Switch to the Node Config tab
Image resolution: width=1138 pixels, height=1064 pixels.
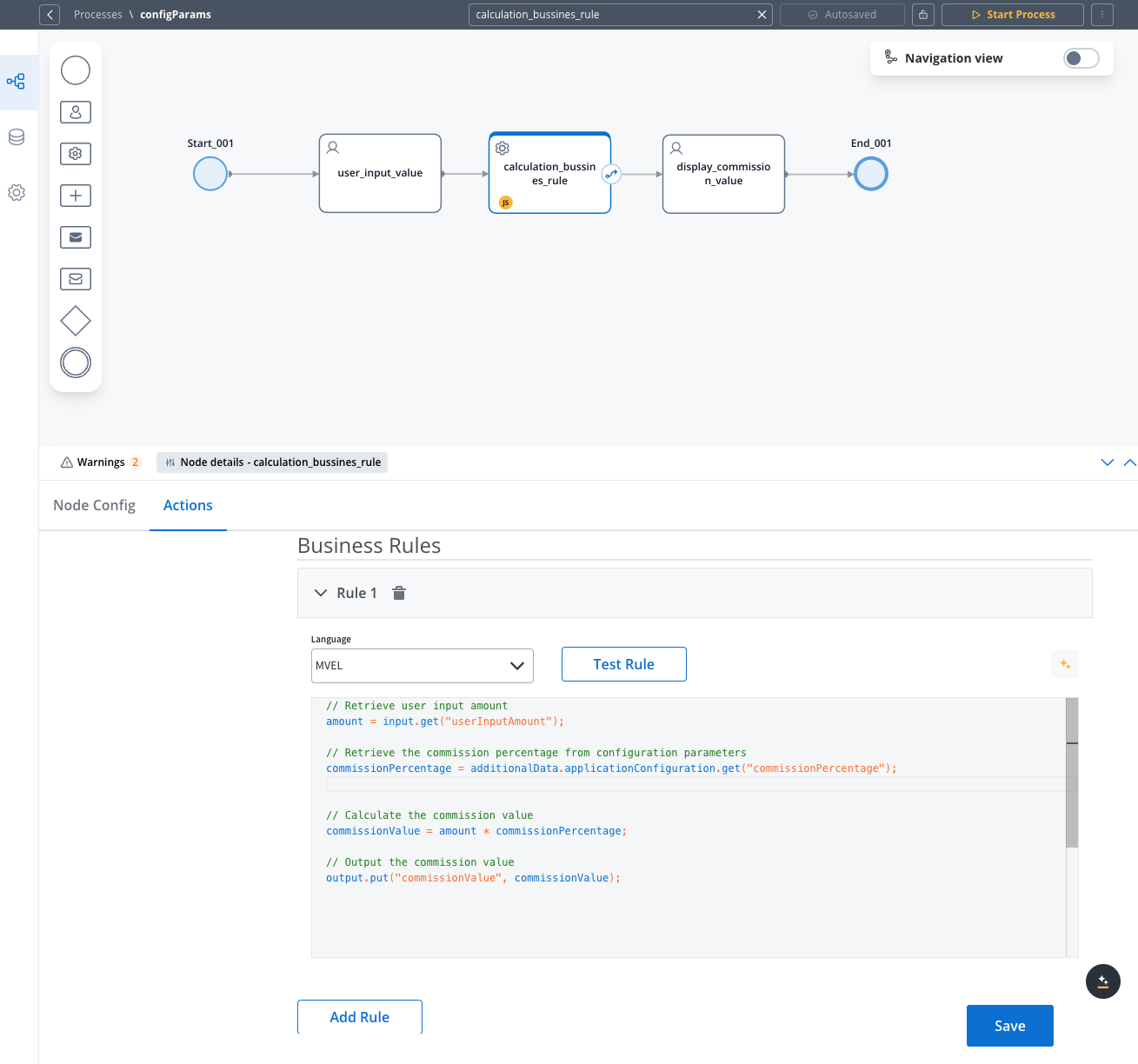(x=94, y=505)
